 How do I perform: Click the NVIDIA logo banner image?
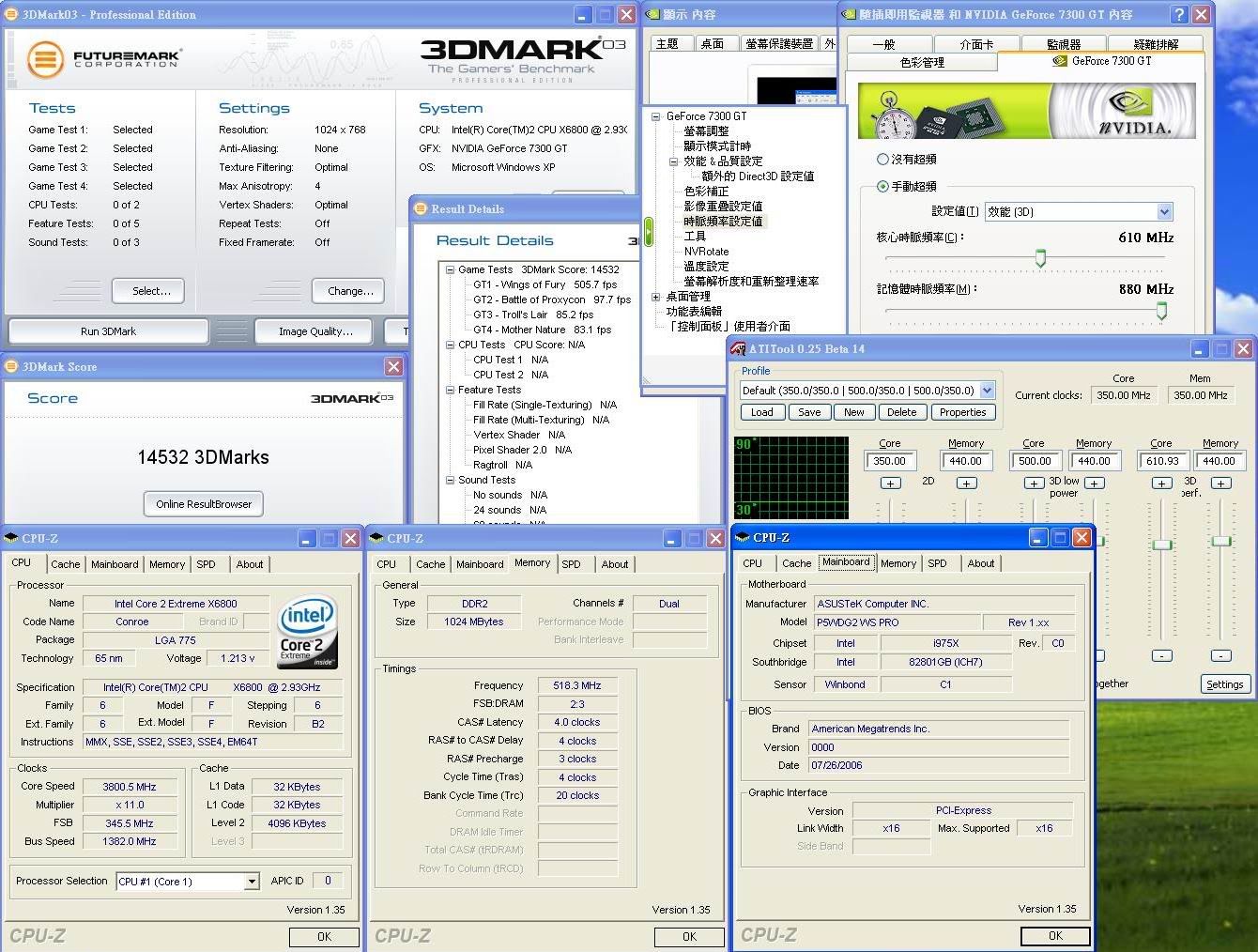[x=1027, y=112]
